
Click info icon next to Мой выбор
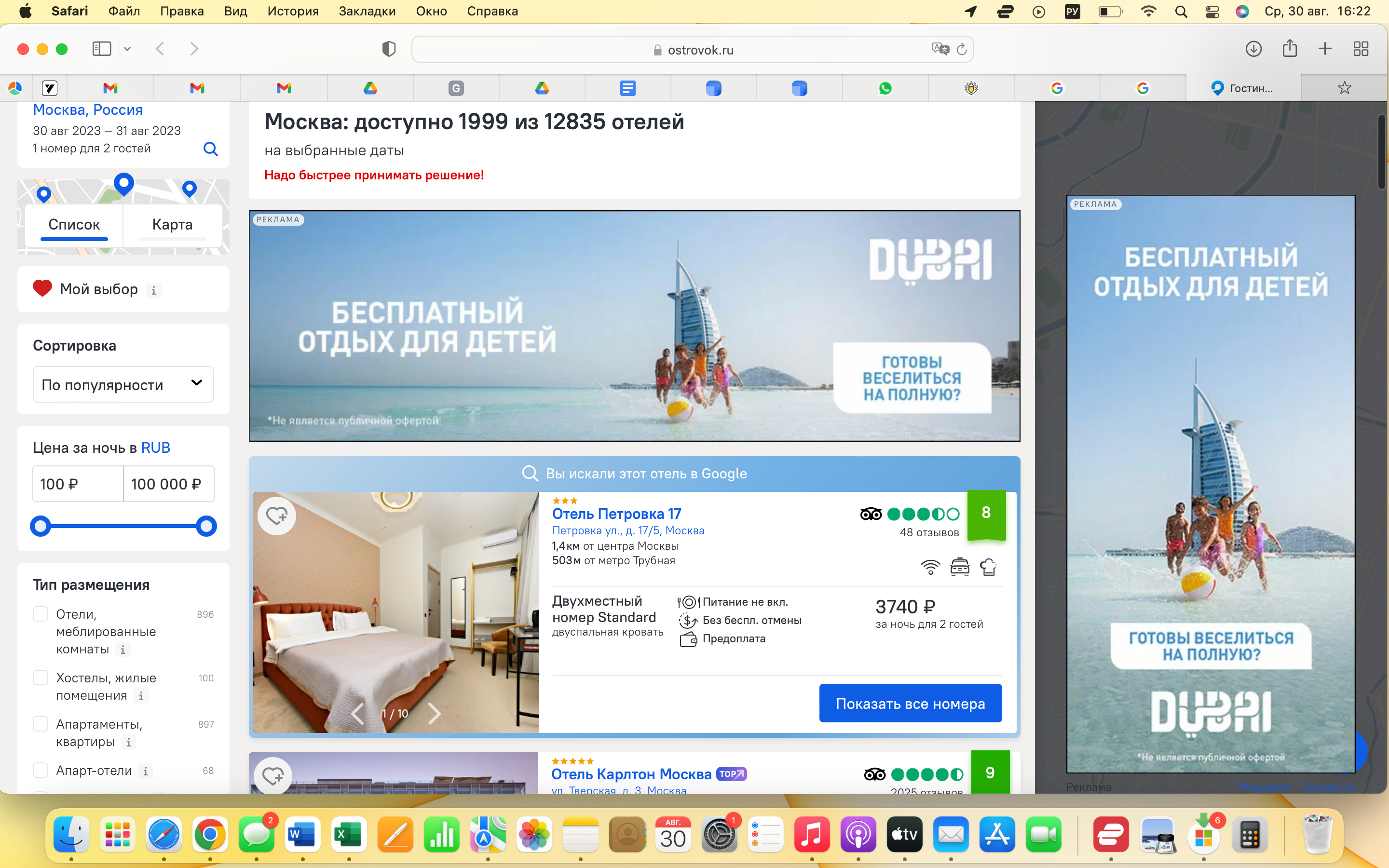pyautogui.click(x=153, y=290)
